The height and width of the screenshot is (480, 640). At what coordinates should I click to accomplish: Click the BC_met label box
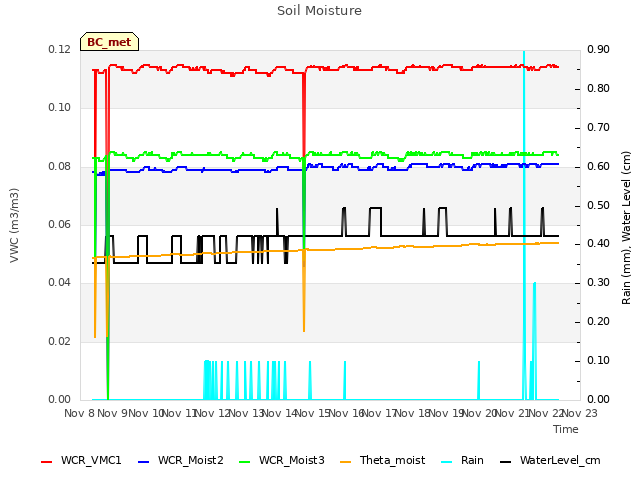tap(109, 42)
